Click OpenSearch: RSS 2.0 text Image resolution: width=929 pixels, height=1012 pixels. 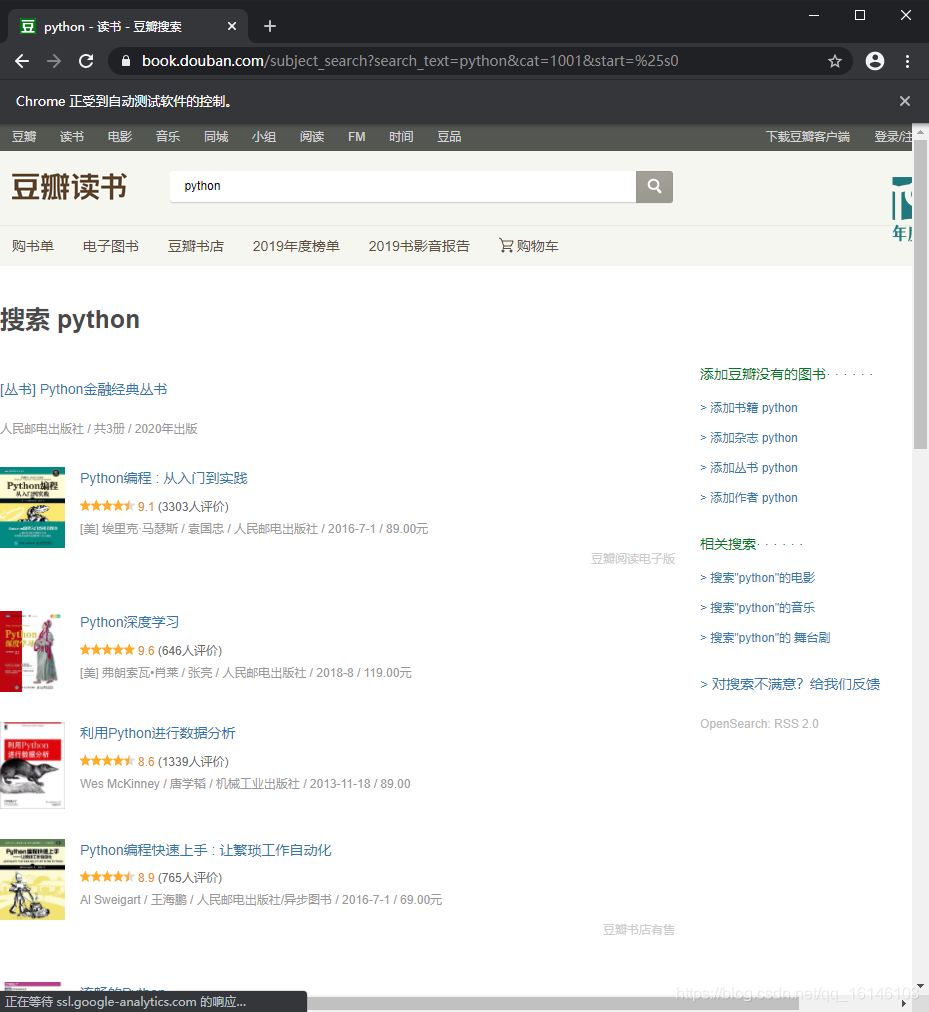point(759,724)
